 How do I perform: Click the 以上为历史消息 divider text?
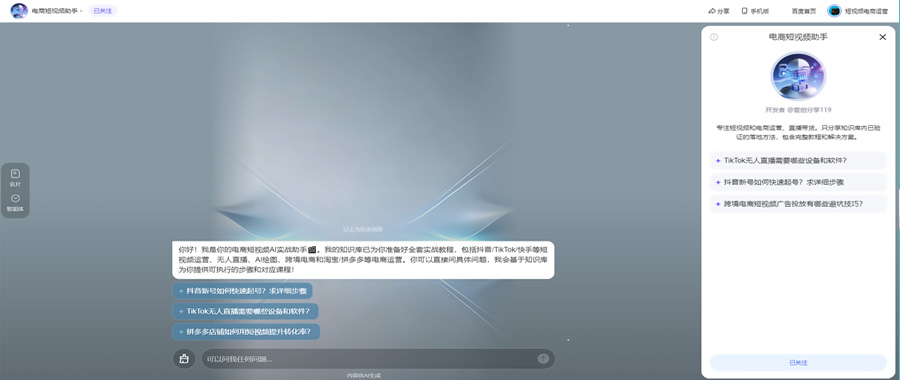pos(363,229)
